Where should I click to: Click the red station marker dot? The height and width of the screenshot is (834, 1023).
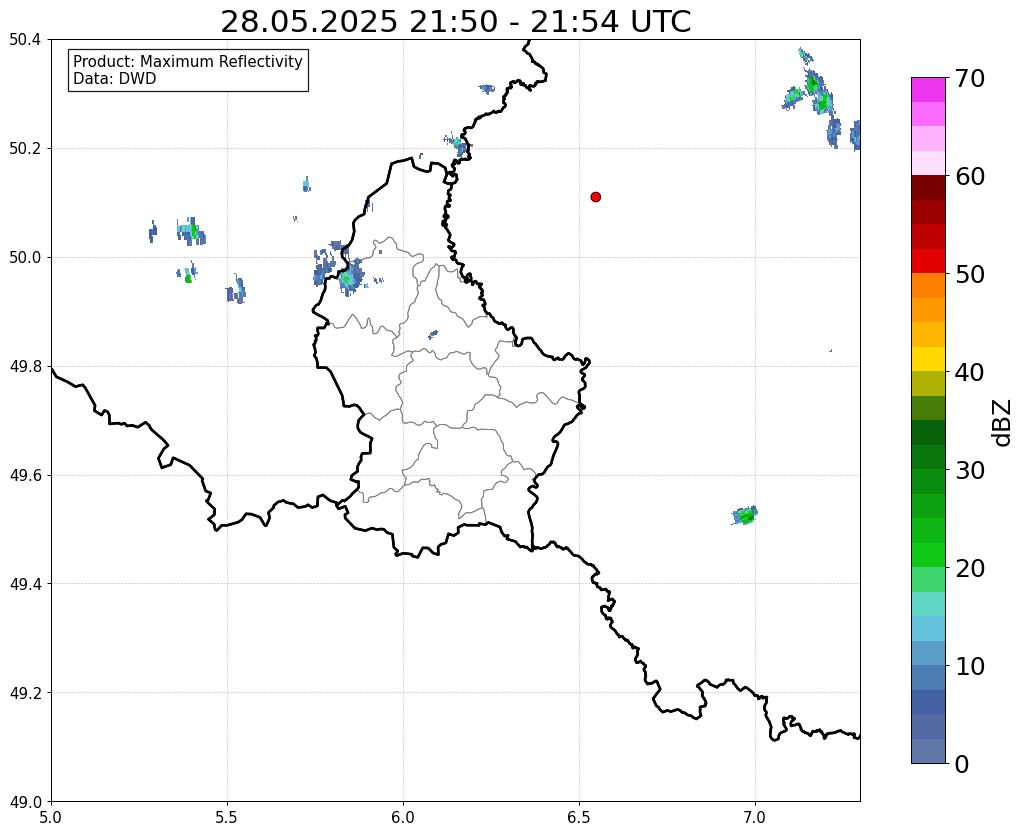point(595,197)
